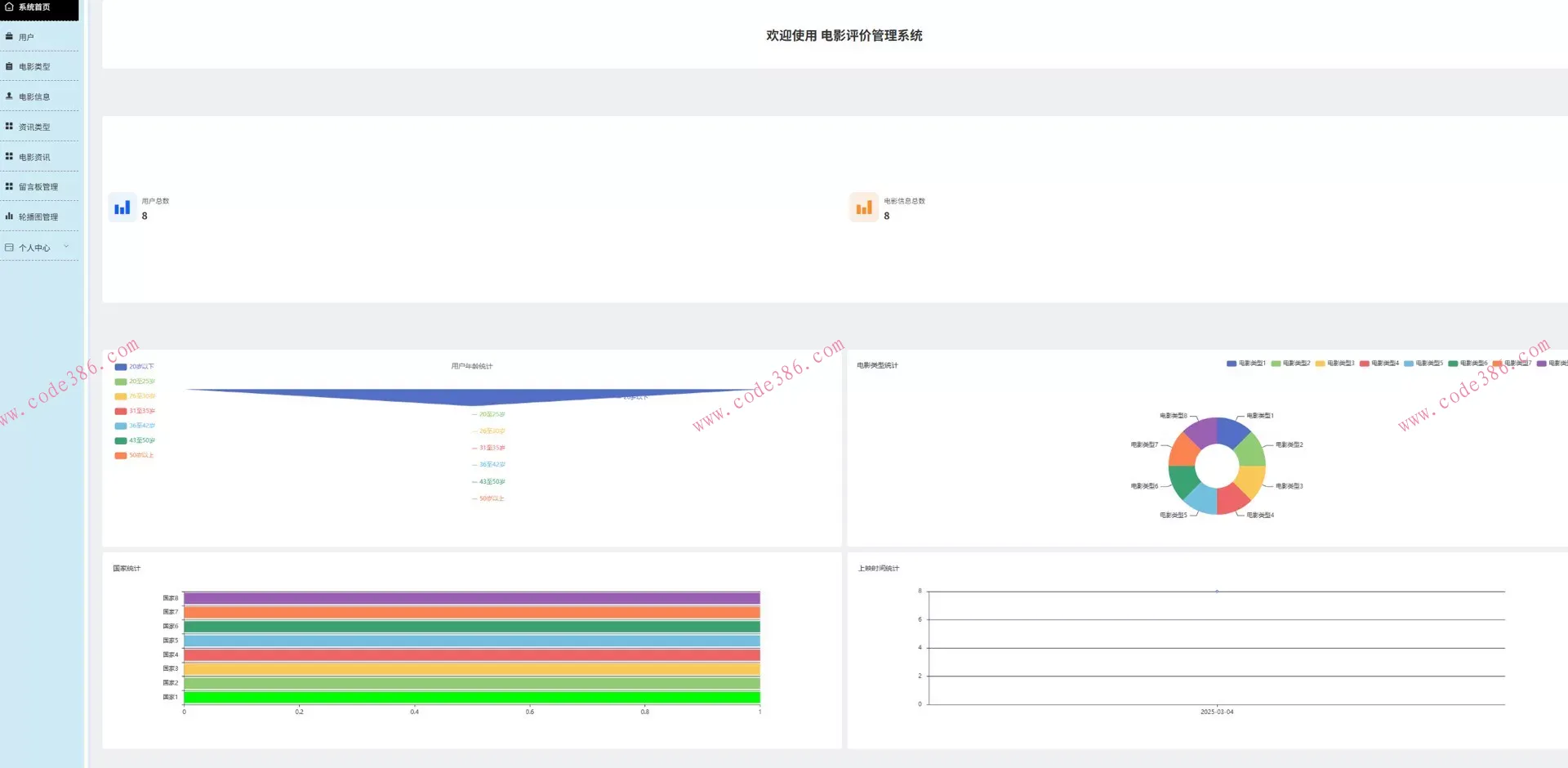Screen dimensions: 1568x768
Task: Toggle 电影类型1 in the pie chart legend
Action: point(1246,364)
